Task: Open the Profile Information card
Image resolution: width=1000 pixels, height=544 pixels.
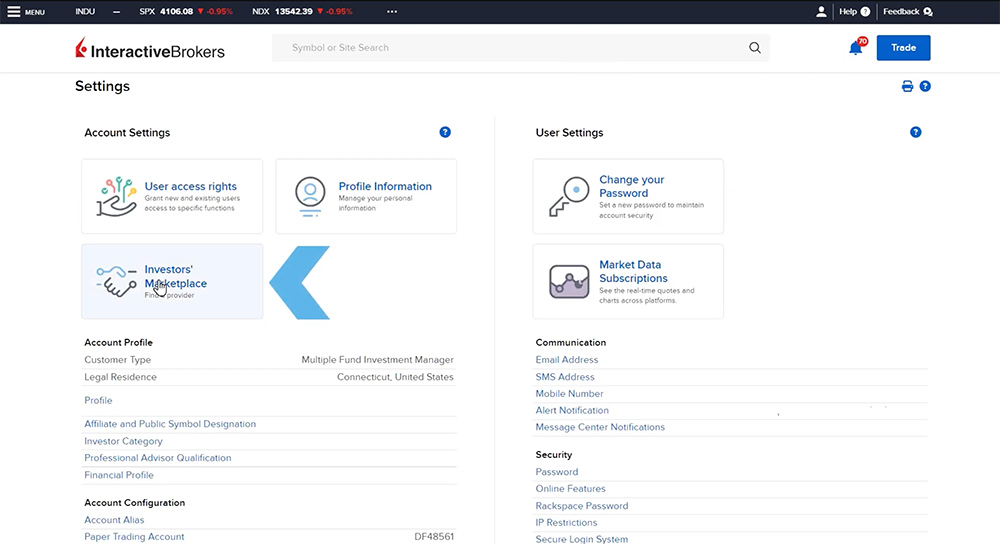Action: [x=366, y=196]
